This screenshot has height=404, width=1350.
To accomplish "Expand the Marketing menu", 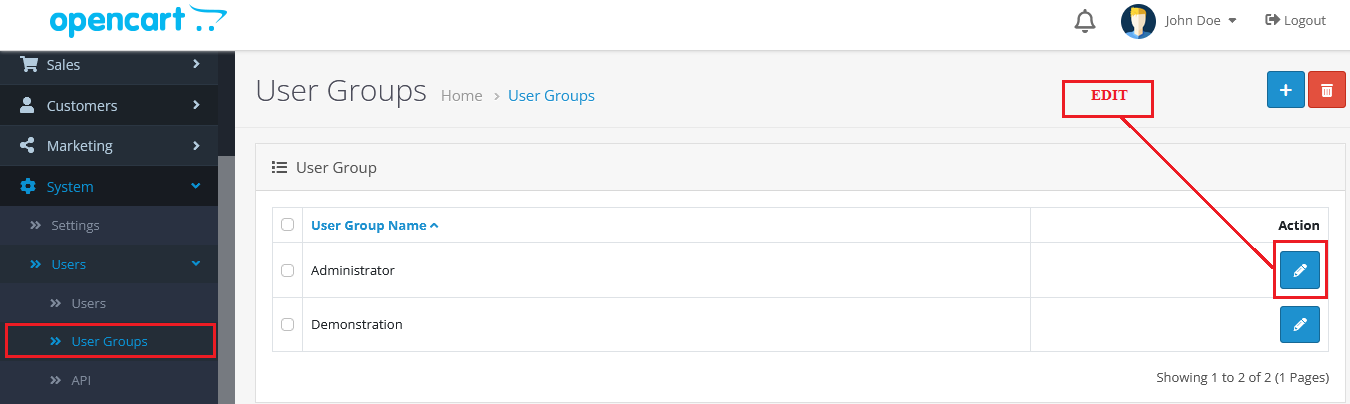I will 108,146.
